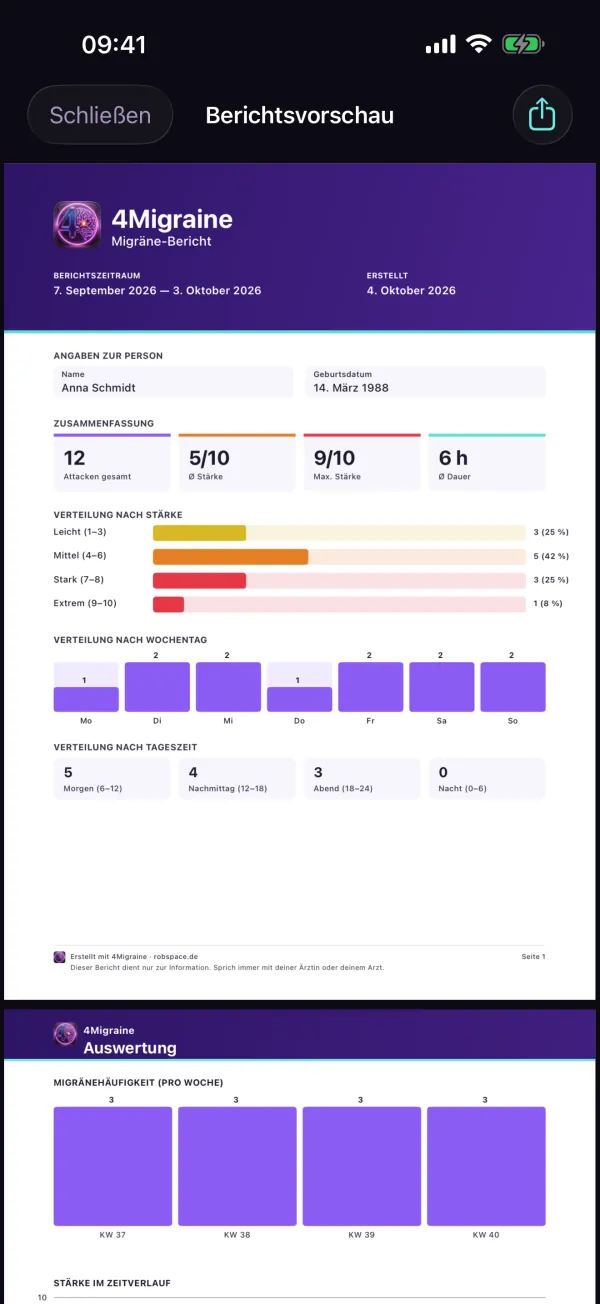Click the 09:41 clock in status bar
The image size is (600, 1304).
pos(114,45)
